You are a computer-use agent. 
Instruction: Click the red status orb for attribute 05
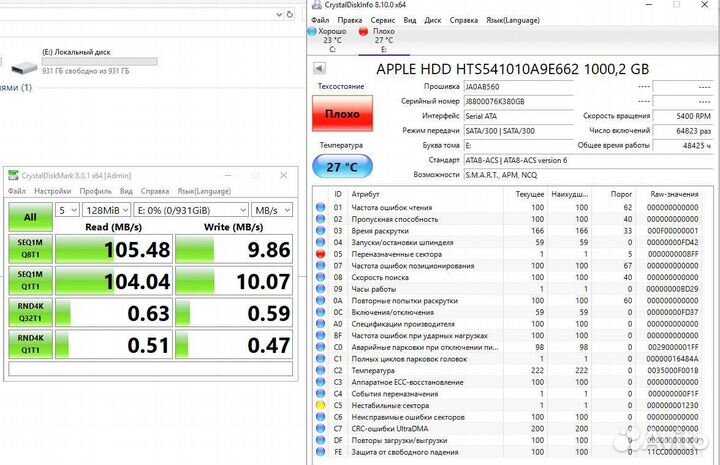click(x=321, y=254)
